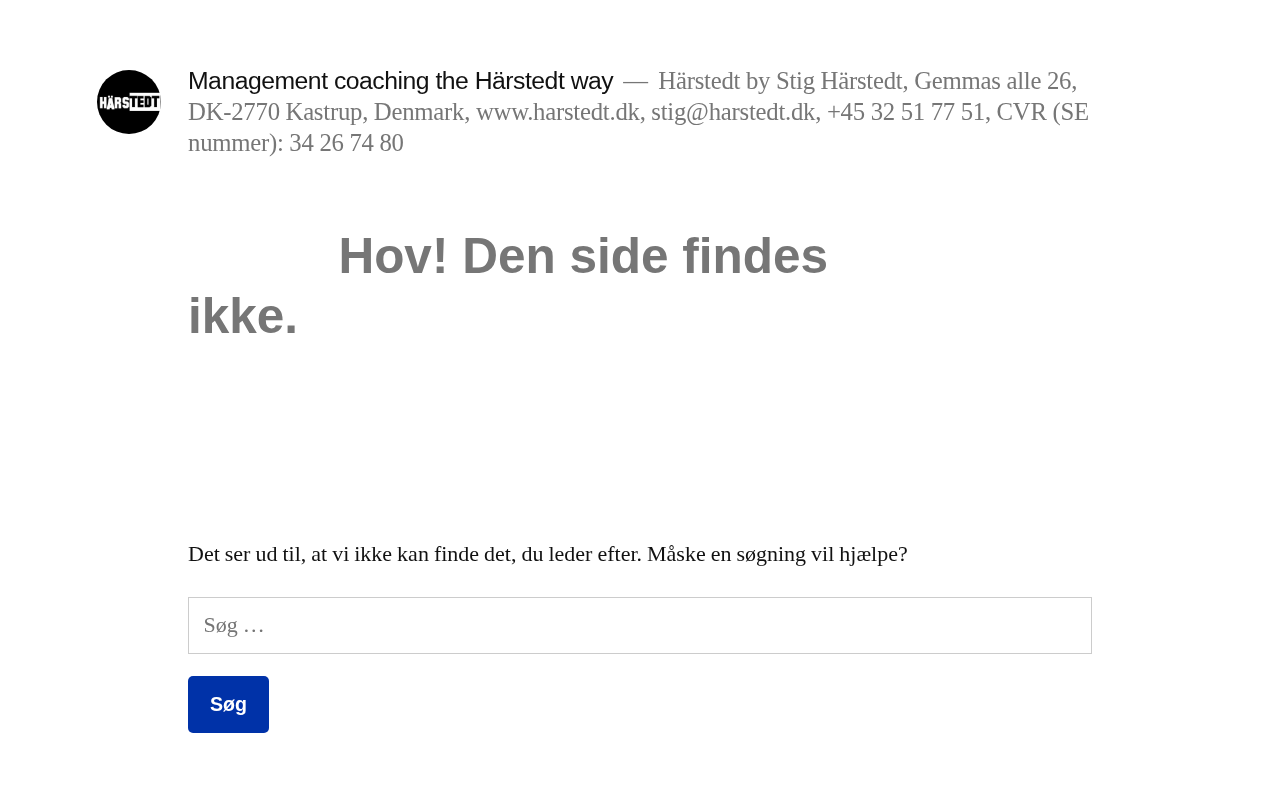
Task: Click the Måske en søgning vil hjælpe? sentence
Action: 777,554
